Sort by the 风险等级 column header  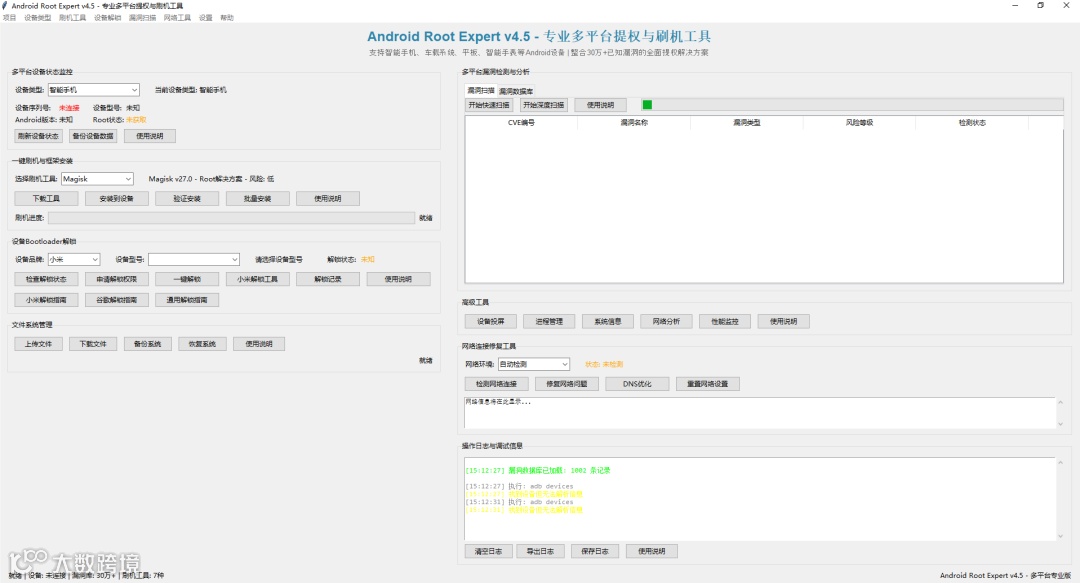(x=859, y=123)
